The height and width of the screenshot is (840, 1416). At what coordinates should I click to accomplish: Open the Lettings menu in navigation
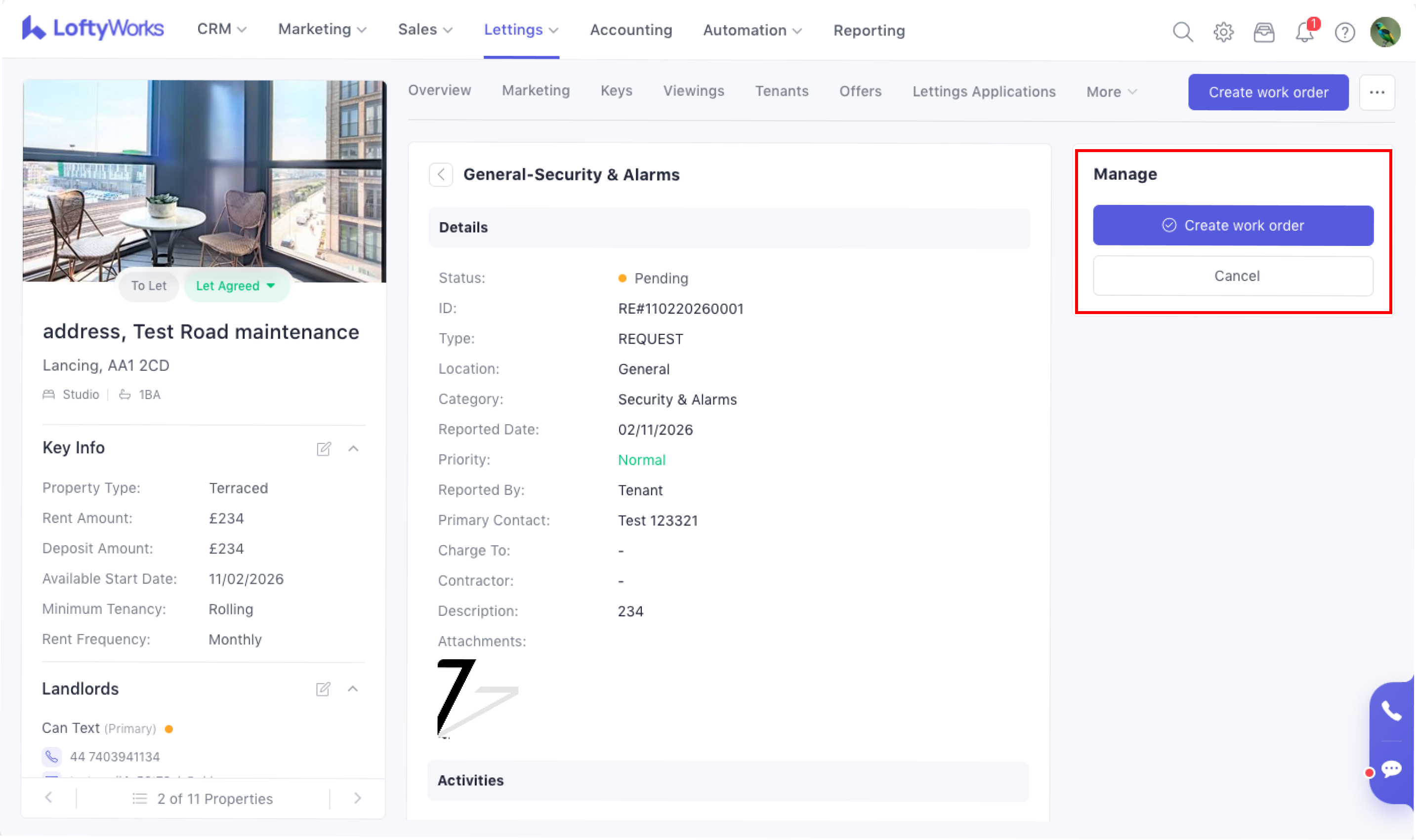click(520, 30)
